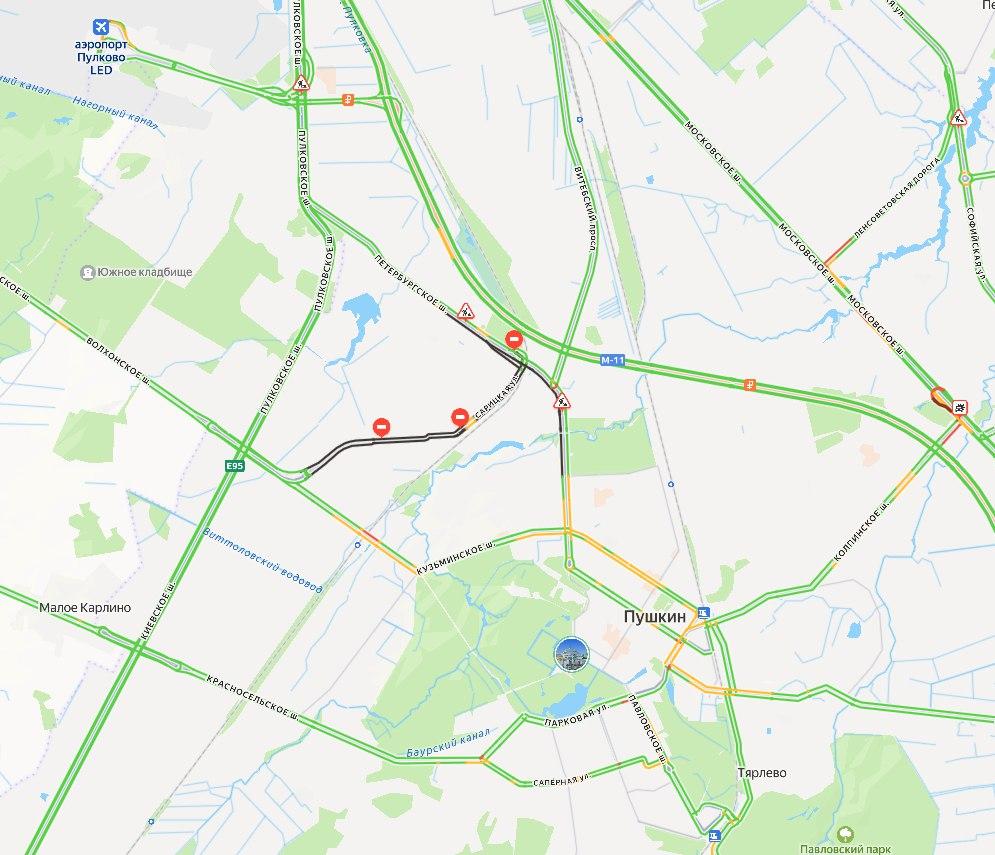Open roadworks sign near Софийская улица
The width and height of the screenshot is (995, 855).
[959, 117]
